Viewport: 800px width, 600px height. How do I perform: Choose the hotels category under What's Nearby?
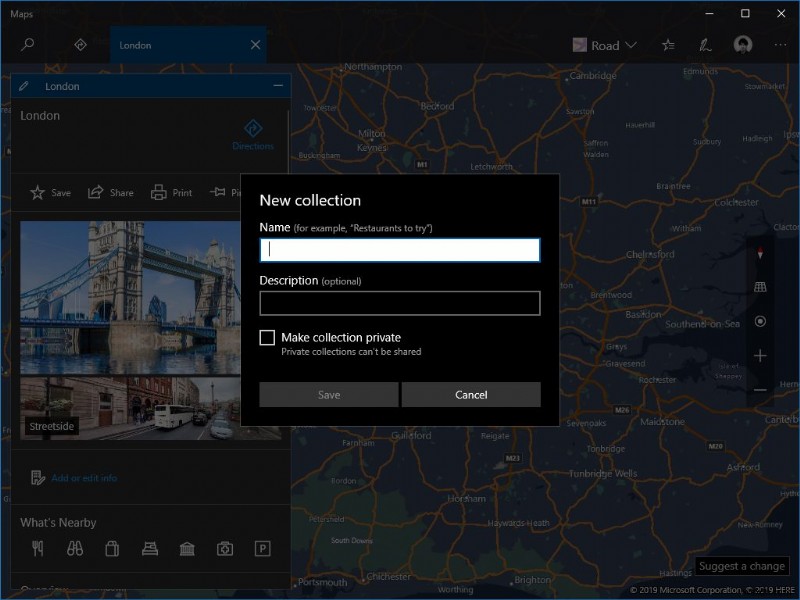[x=148, y=548]
